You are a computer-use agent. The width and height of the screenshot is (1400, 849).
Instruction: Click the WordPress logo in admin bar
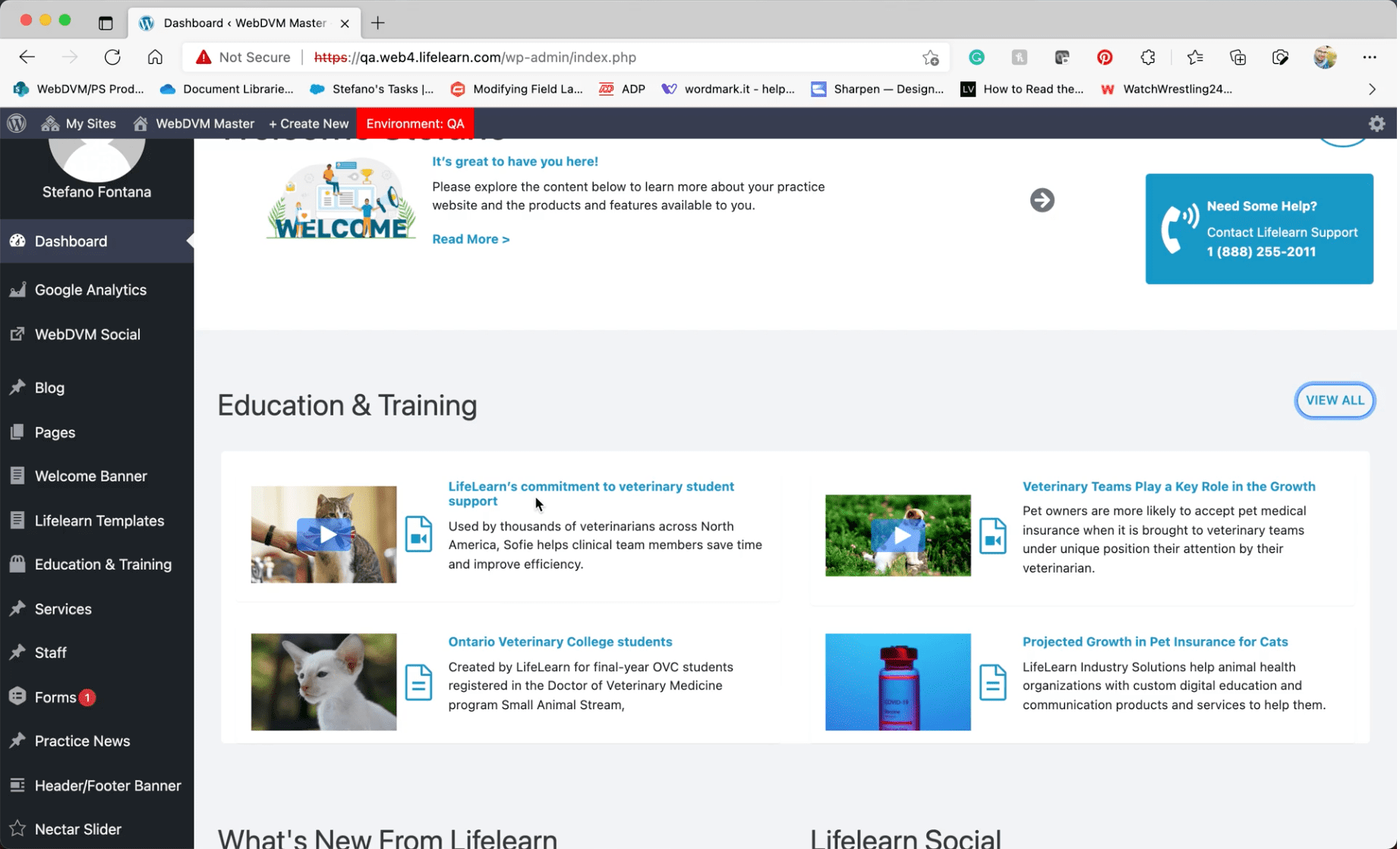pyautogui.click(x=17, y=123)
